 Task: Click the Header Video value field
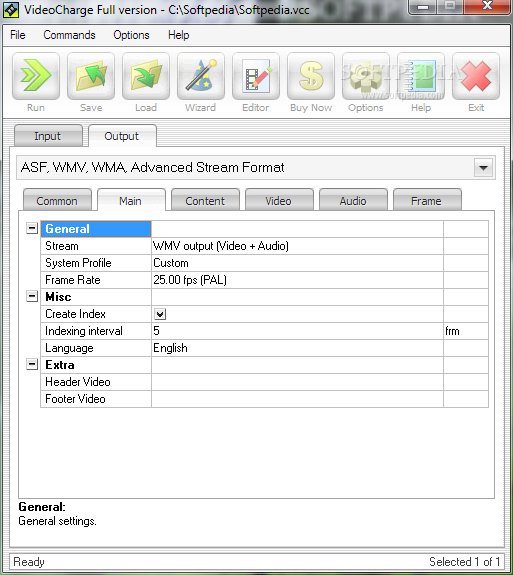pyautogui.click(x=297, y=382)
